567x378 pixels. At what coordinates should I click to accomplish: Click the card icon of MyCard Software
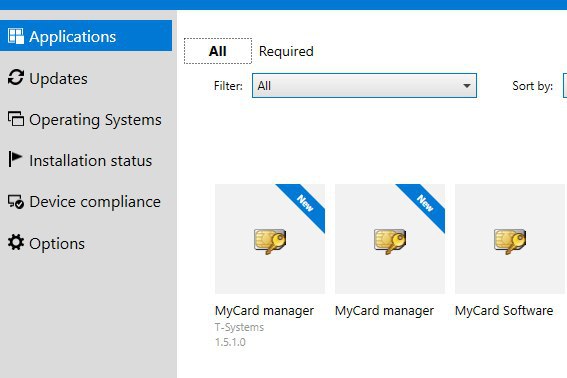coord(510,241)
